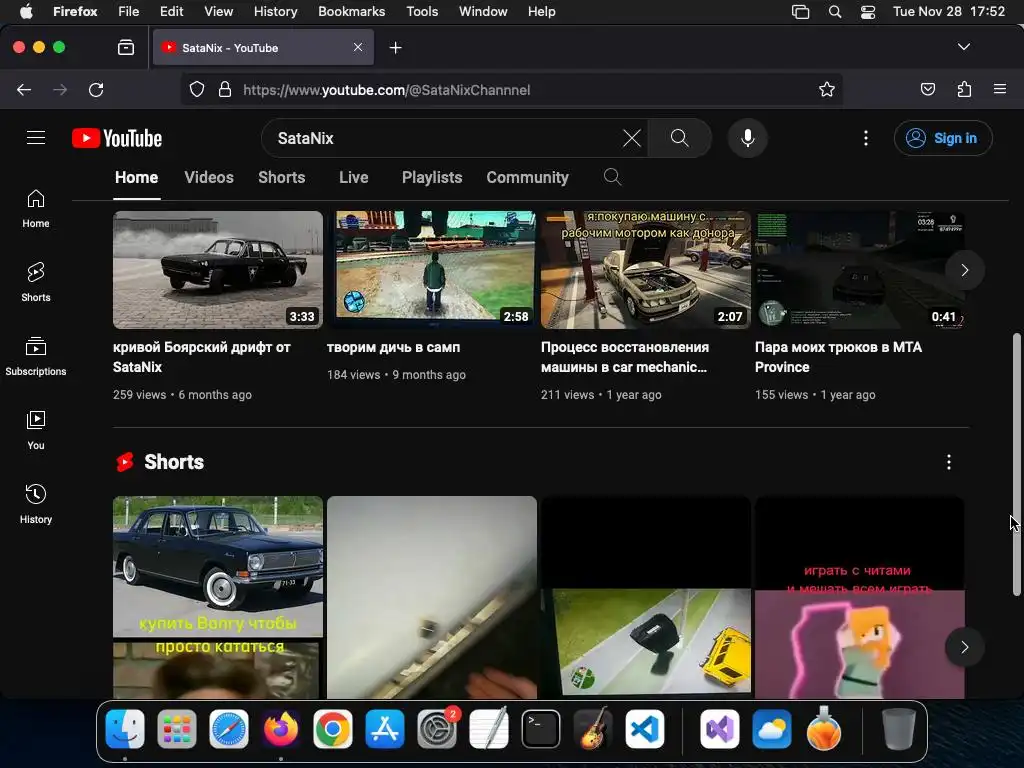This screenshot has height=768, width=1024.
Task: Open Spotlight search in menu bar
Action: pos(835,11)
